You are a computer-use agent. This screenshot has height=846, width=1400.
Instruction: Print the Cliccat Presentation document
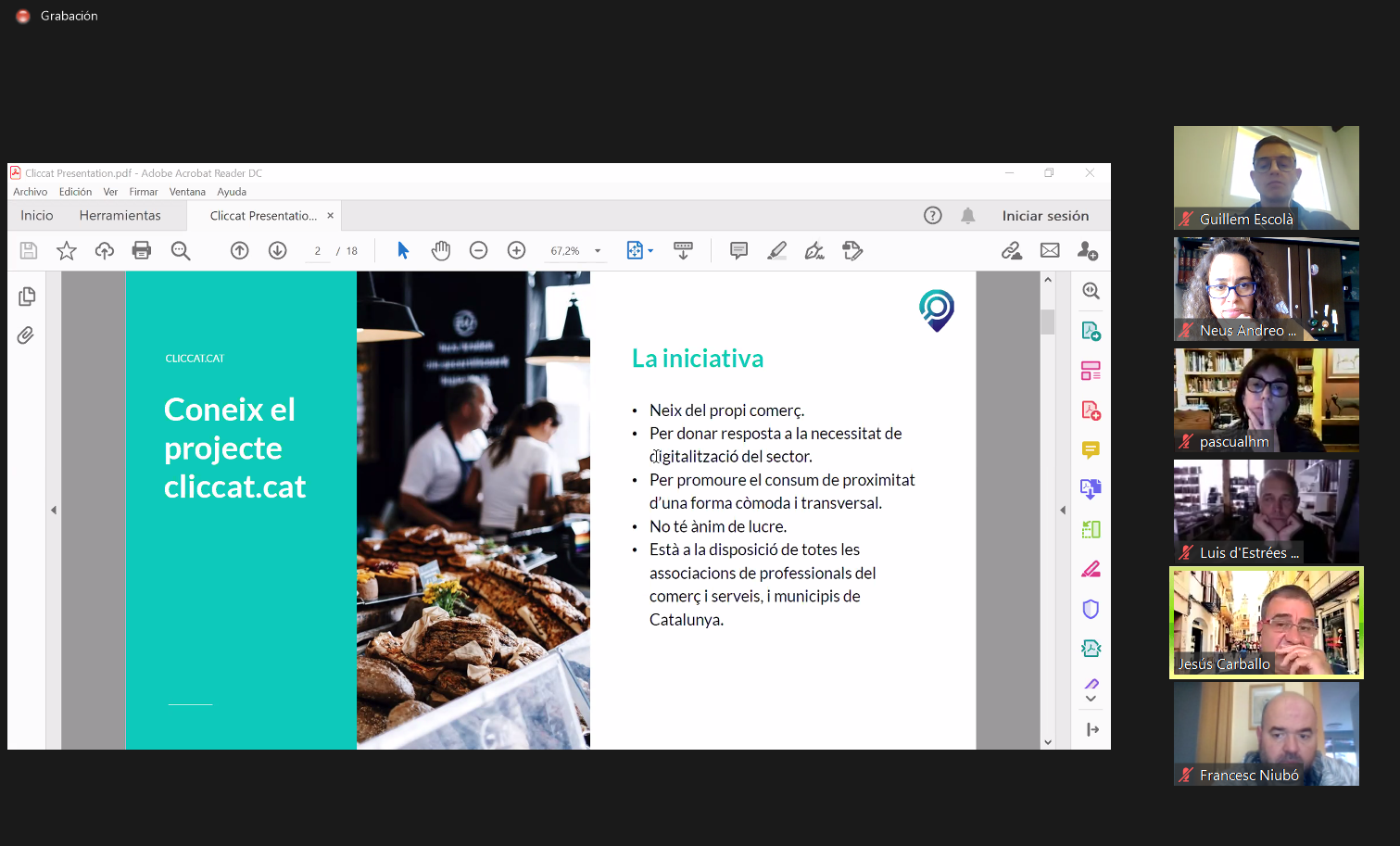point(142,250)
